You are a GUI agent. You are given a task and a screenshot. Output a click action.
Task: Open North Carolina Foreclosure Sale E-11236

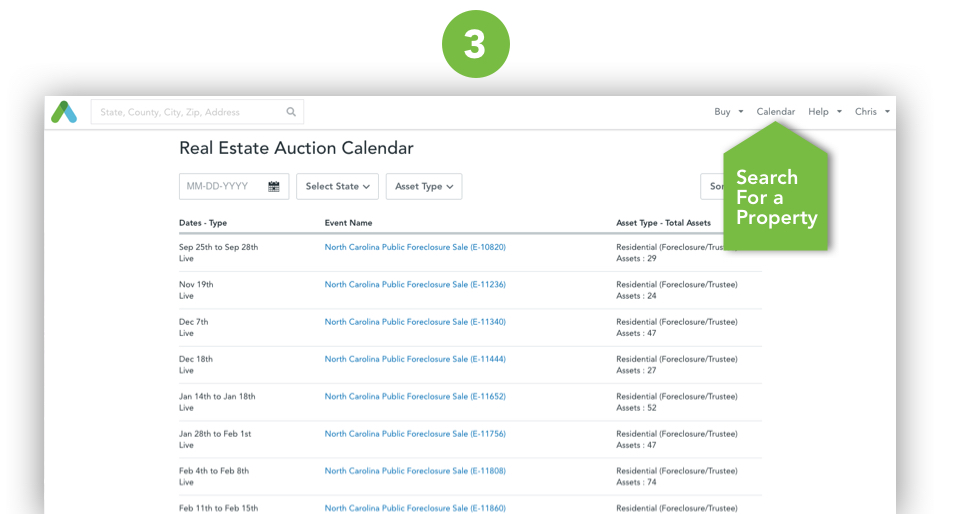coord(415,284)
